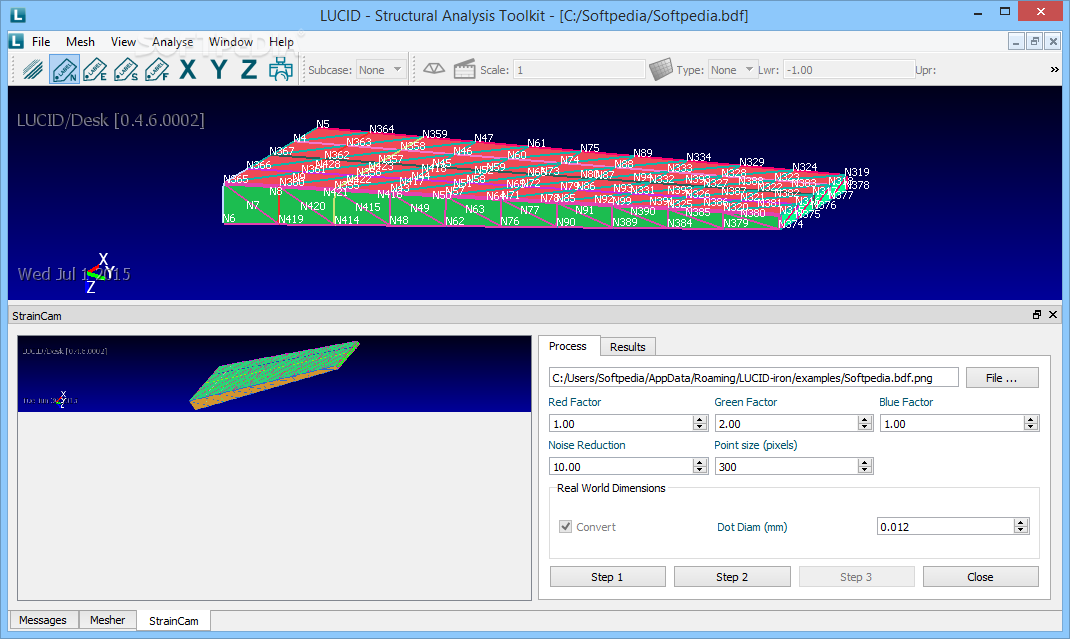This screenshot has width=1070, height=639.
Task: Switch to the Messages tab
Action: tap(43, 620)
